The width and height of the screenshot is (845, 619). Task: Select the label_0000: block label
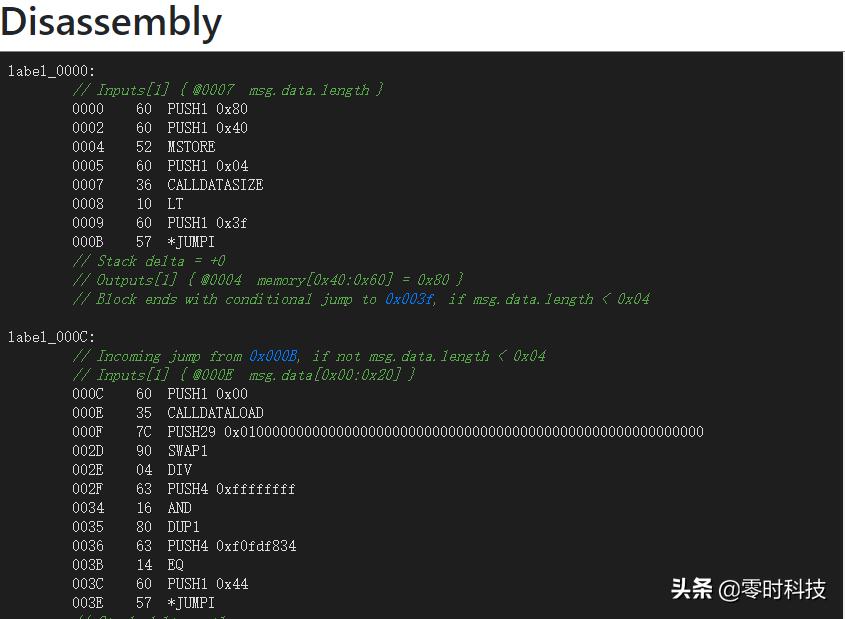pyautogui.click(x=51, y=71)
